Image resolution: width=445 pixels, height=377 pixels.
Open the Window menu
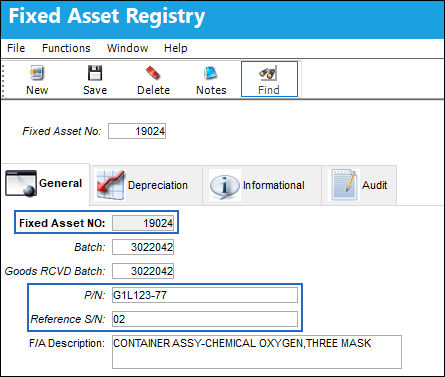click(x=127, y=48)
